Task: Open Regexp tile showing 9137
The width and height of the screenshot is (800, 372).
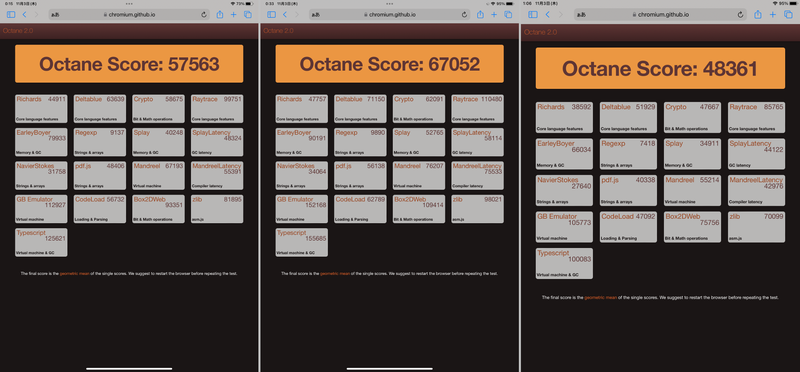Action: tap(99, 142)
